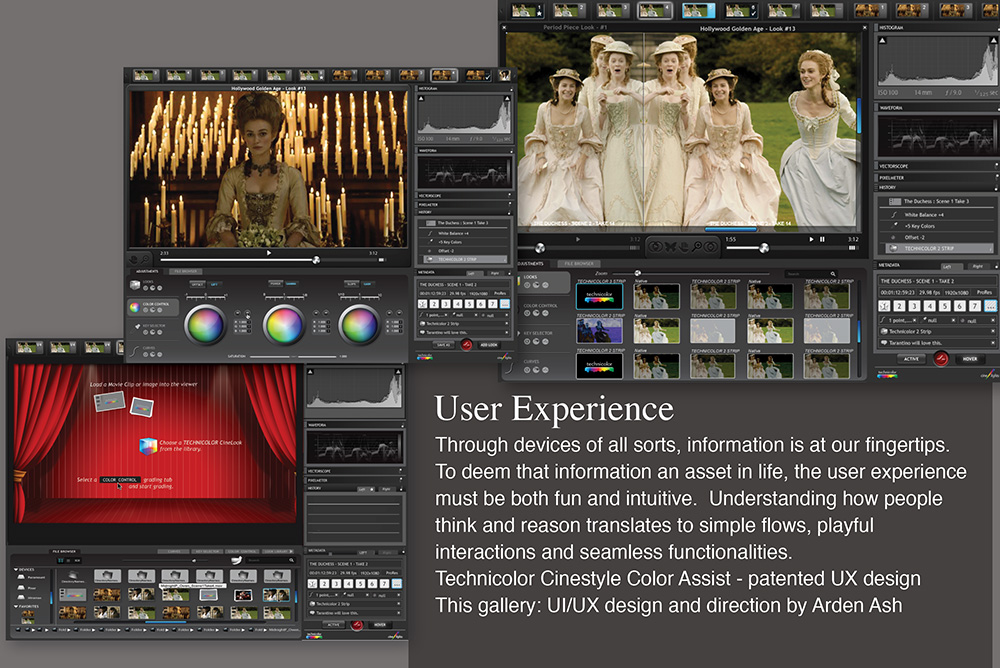
Task: Play the candle scene in middle viewer
Action: point(269,253)
